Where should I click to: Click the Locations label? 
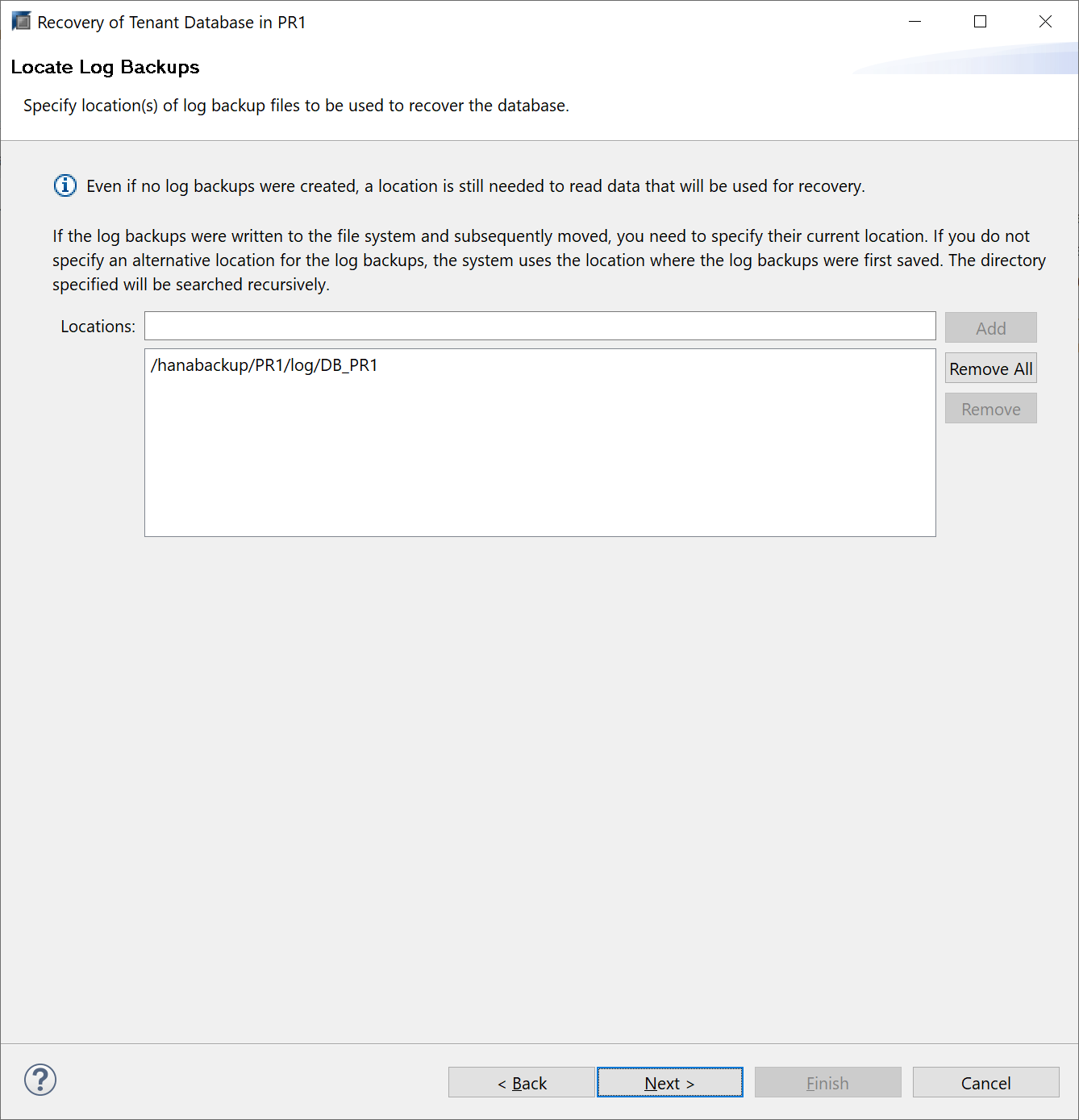pyautogui.click(x=98, y=327)
